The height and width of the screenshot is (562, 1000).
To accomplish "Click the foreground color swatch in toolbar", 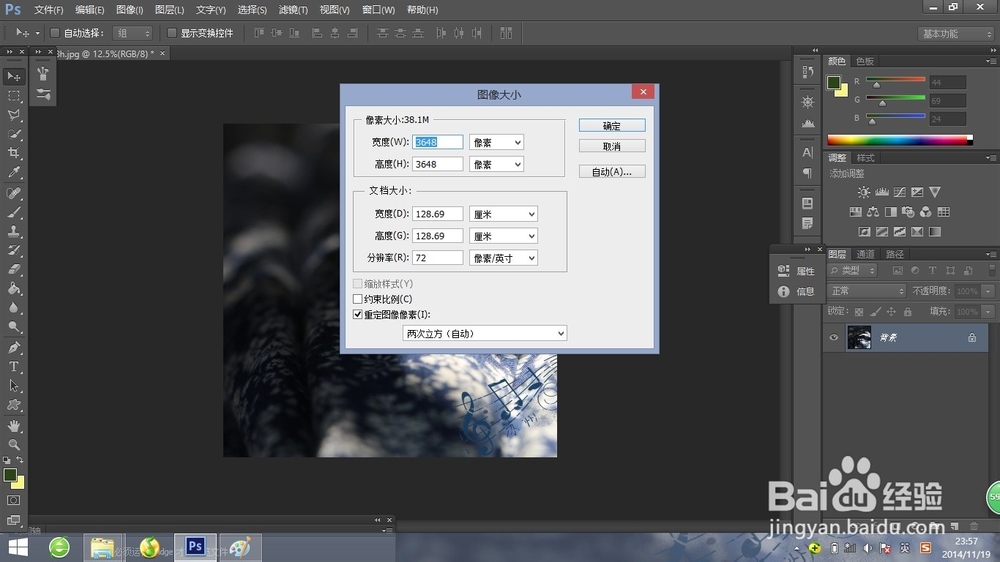I will (10, 475).
